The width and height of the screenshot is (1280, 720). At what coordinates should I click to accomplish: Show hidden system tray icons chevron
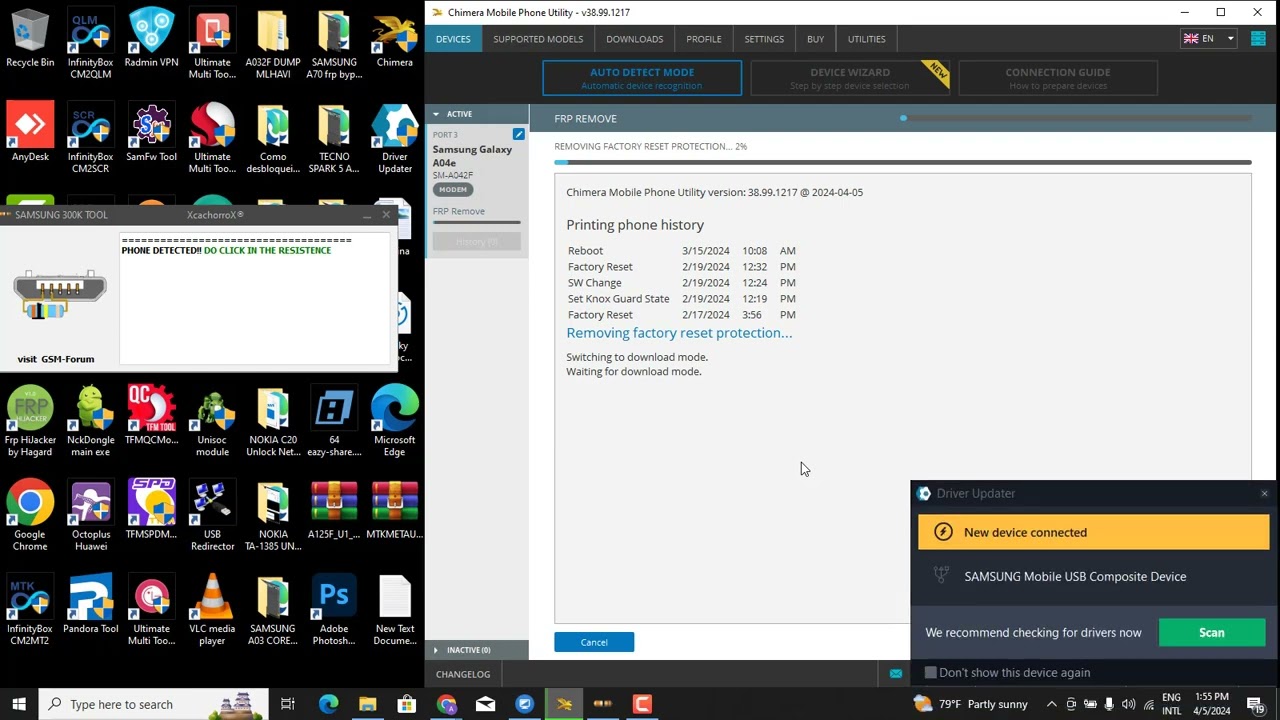tap(1051, 704)
